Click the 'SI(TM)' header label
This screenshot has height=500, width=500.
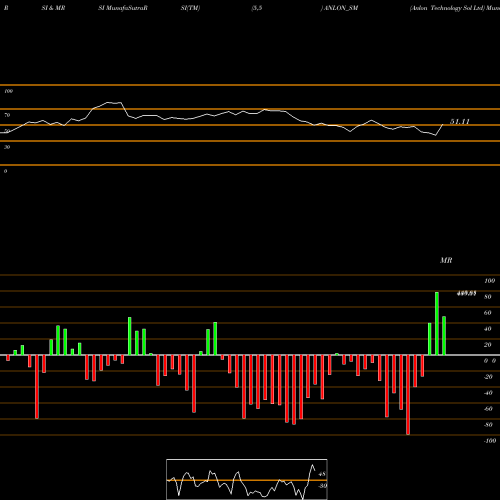[190, 8]
